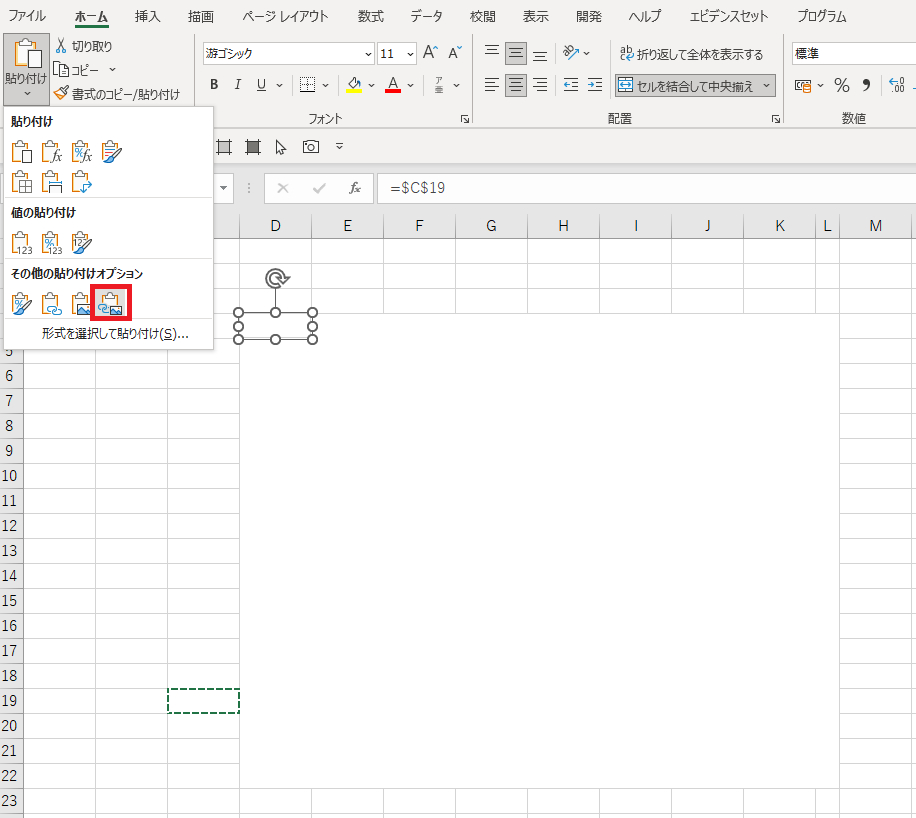Click the camera icon in quick toolbar
The width and height of the screenshot is (916, 818).
[310, 147]
